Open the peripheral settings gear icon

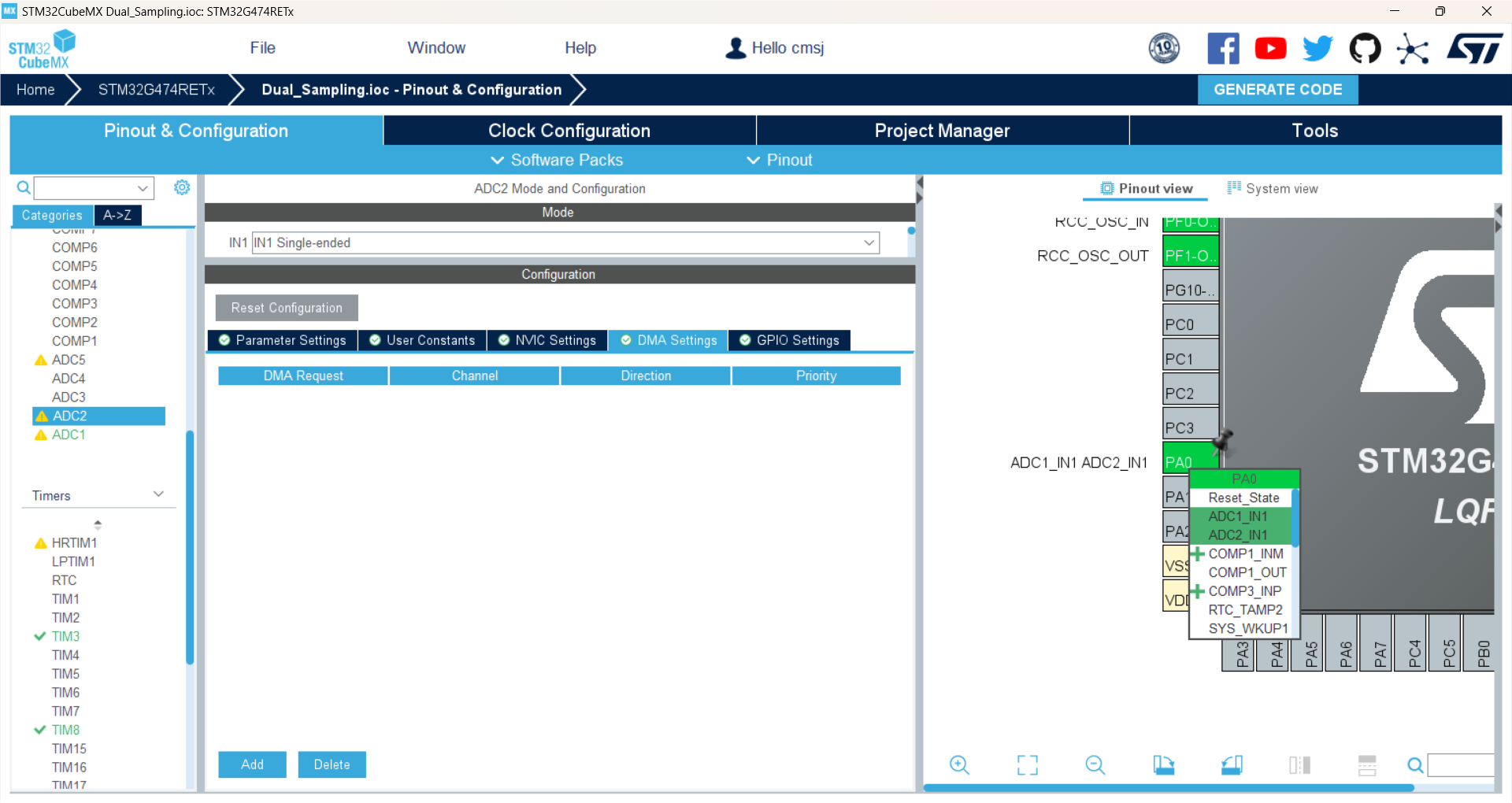pyautogui.click(x=182, y=187)
